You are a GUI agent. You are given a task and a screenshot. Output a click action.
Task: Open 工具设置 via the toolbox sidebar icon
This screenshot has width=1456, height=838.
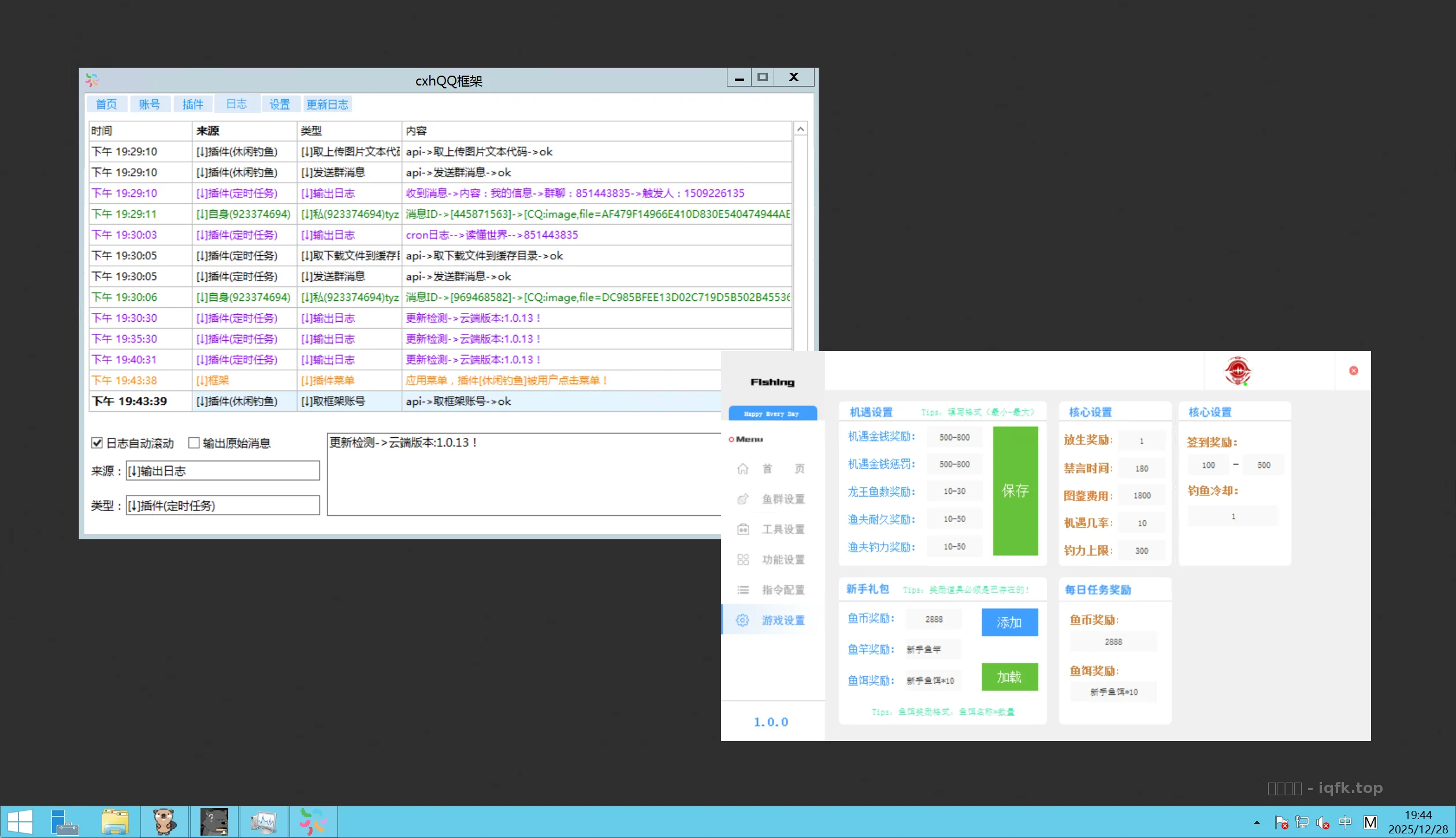(x=744, y=528)
